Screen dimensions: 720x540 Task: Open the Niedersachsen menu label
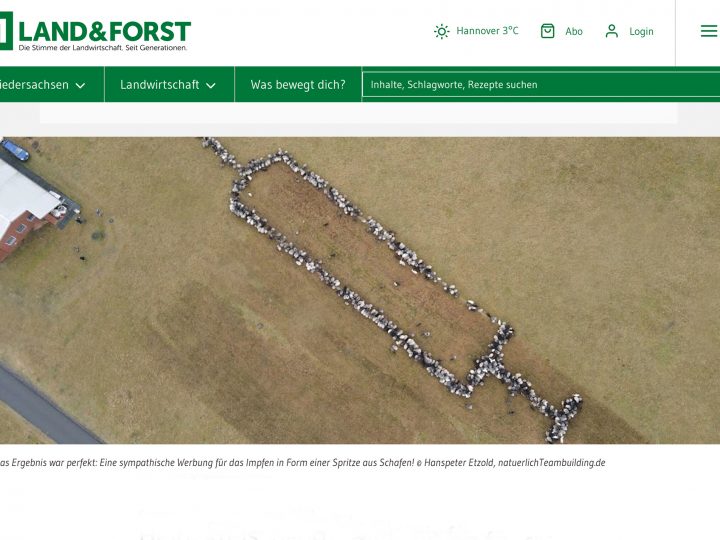[x=34, y=85]
